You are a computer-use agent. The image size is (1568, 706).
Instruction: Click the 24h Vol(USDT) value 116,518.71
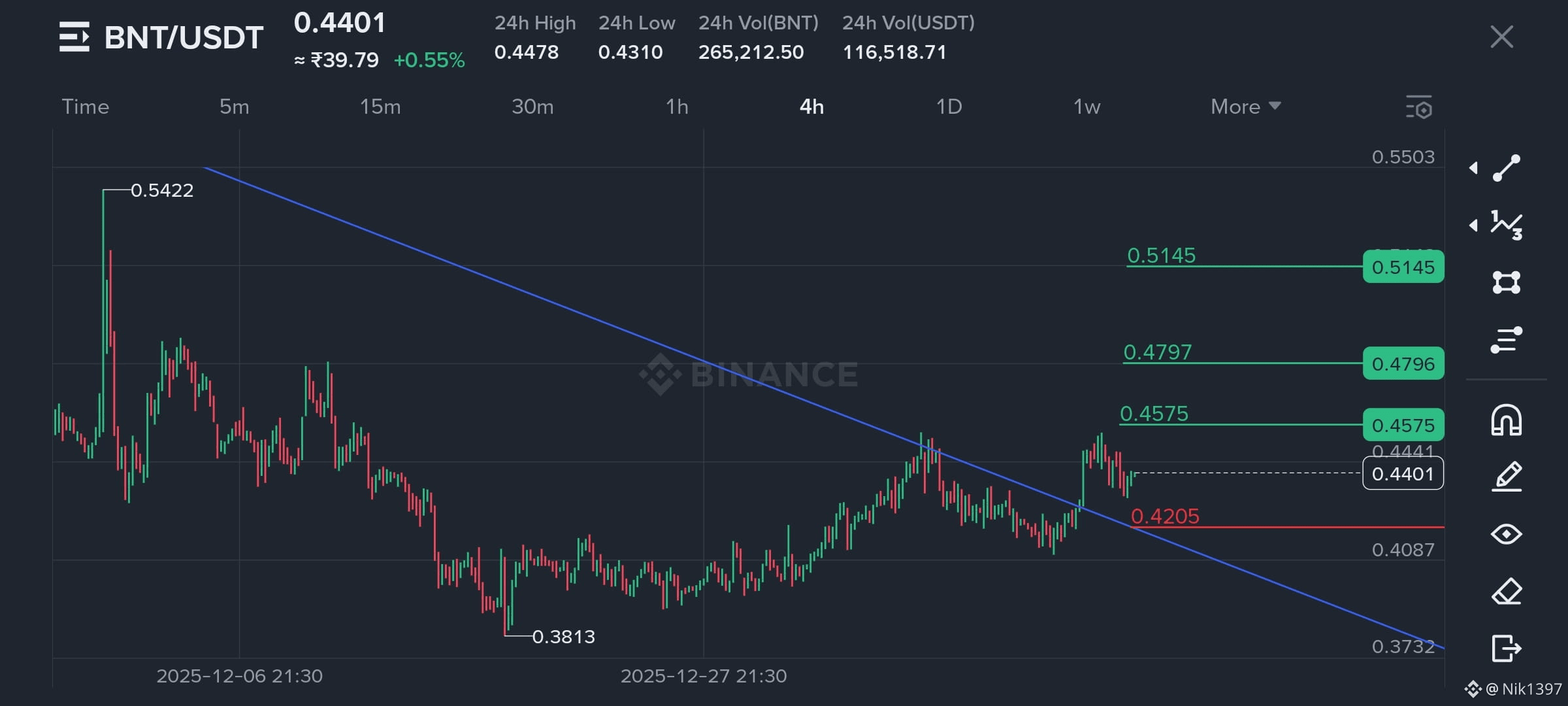(895, 52)
